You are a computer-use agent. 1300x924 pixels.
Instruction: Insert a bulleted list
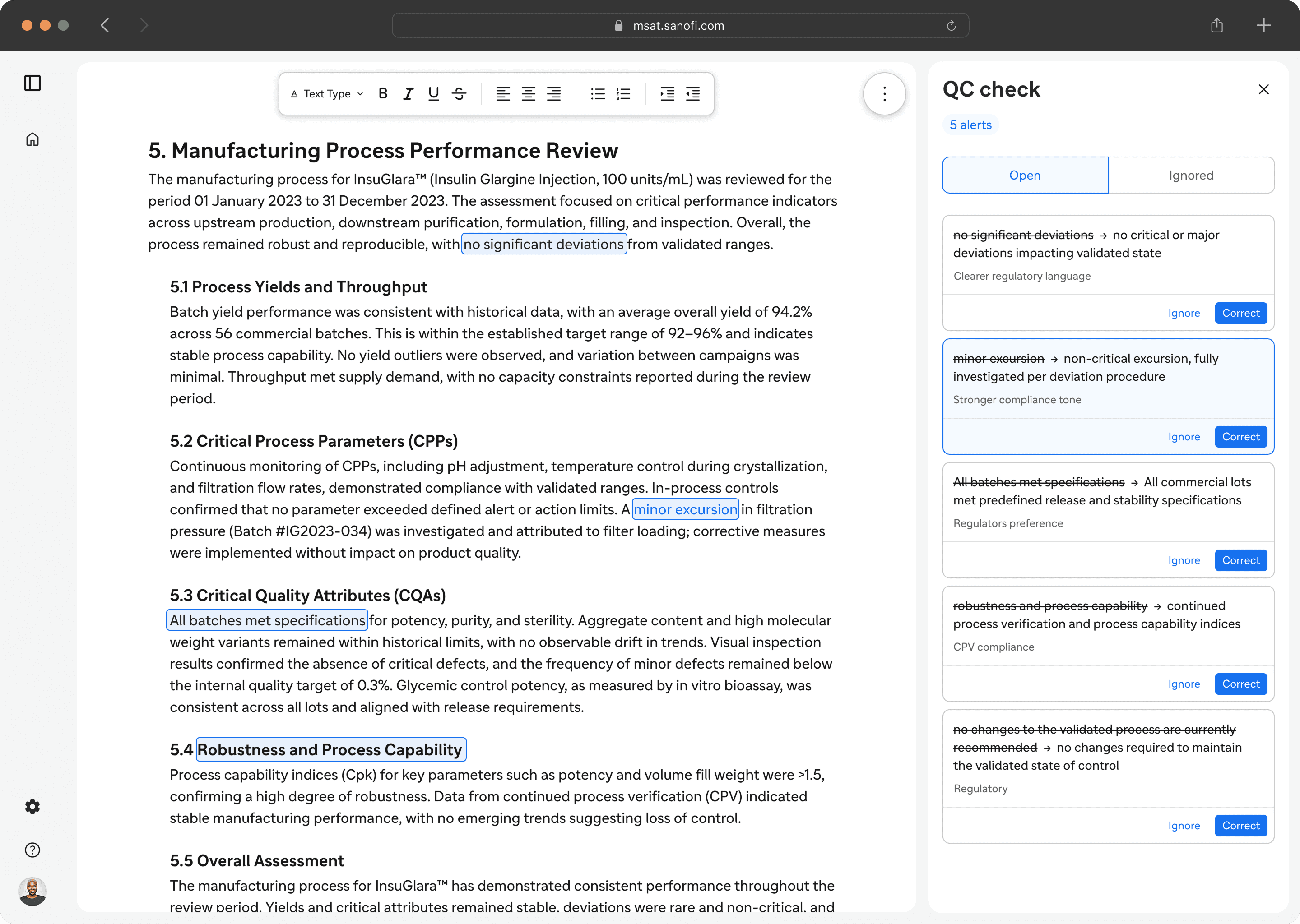pyautogui.click(x=598, y=94)
